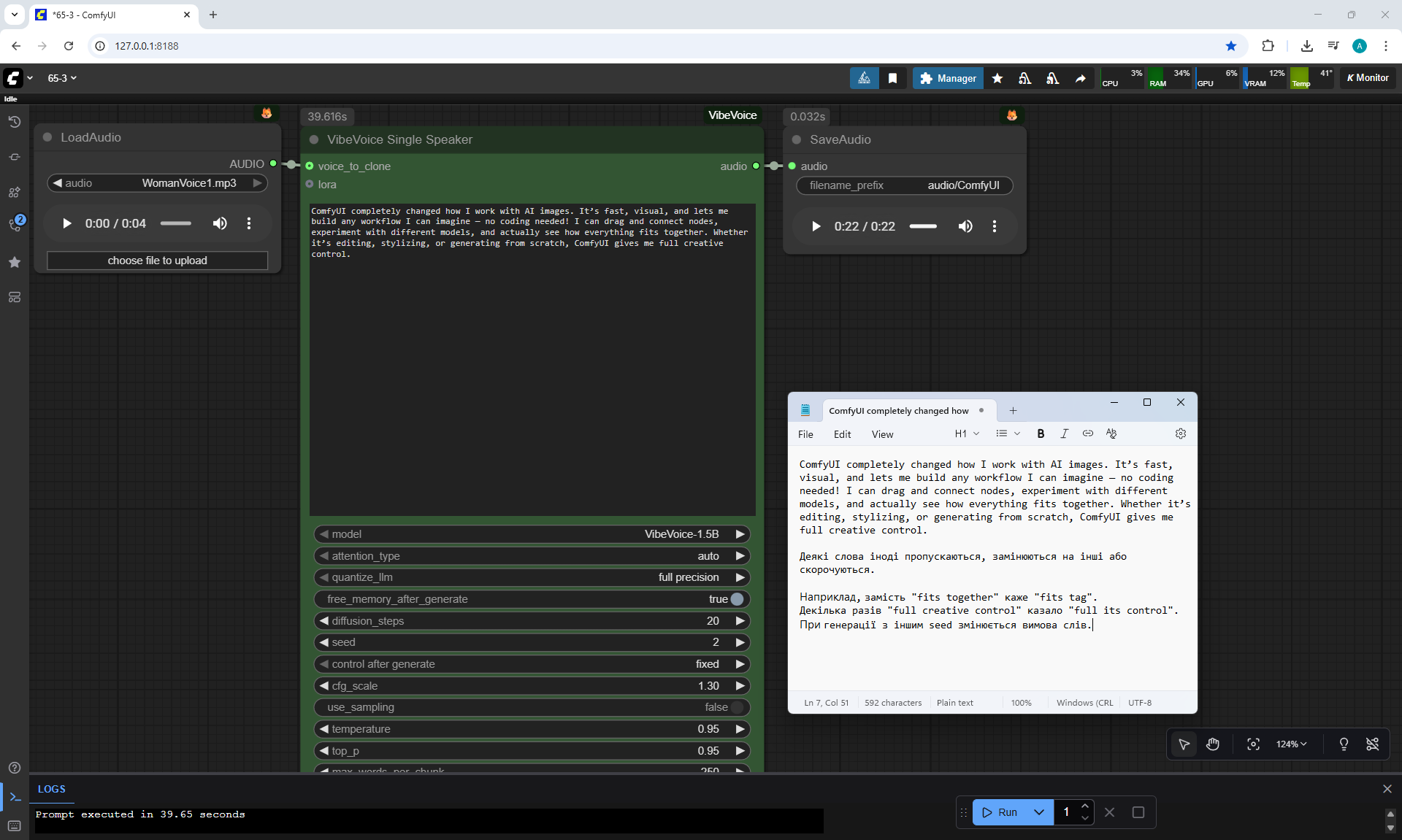
Task: Open the favorites star in left sidebar
Action: (x=15, y=262)
